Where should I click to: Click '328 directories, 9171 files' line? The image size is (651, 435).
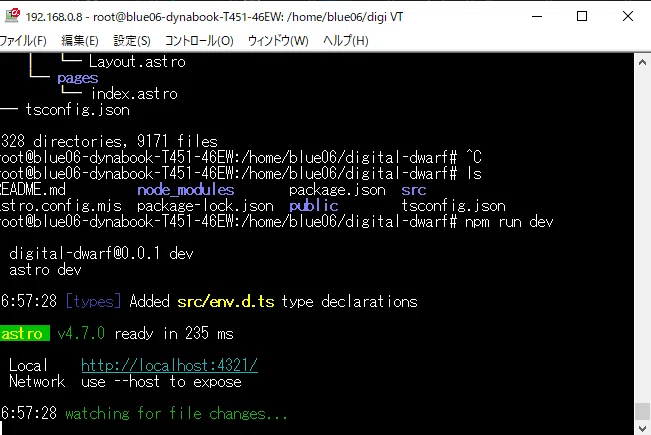[x=109, y=142]
